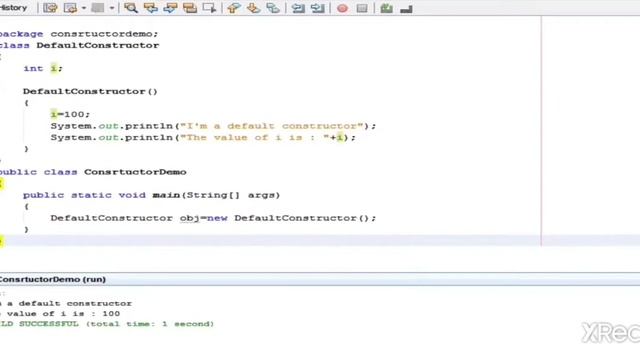Go to Find Next Occurrence icon
The width and height of the screenshot is (640, 360).
(170, 8)
